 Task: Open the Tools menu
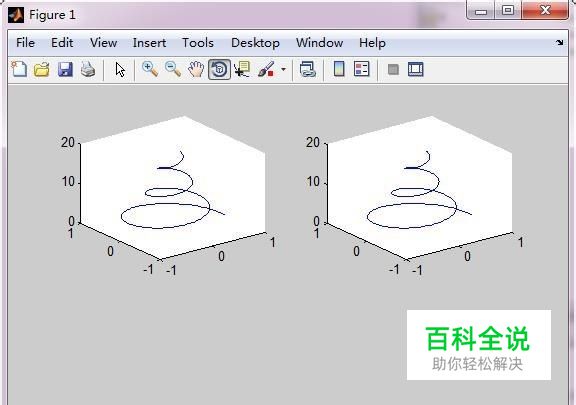(x=198, y=43)
